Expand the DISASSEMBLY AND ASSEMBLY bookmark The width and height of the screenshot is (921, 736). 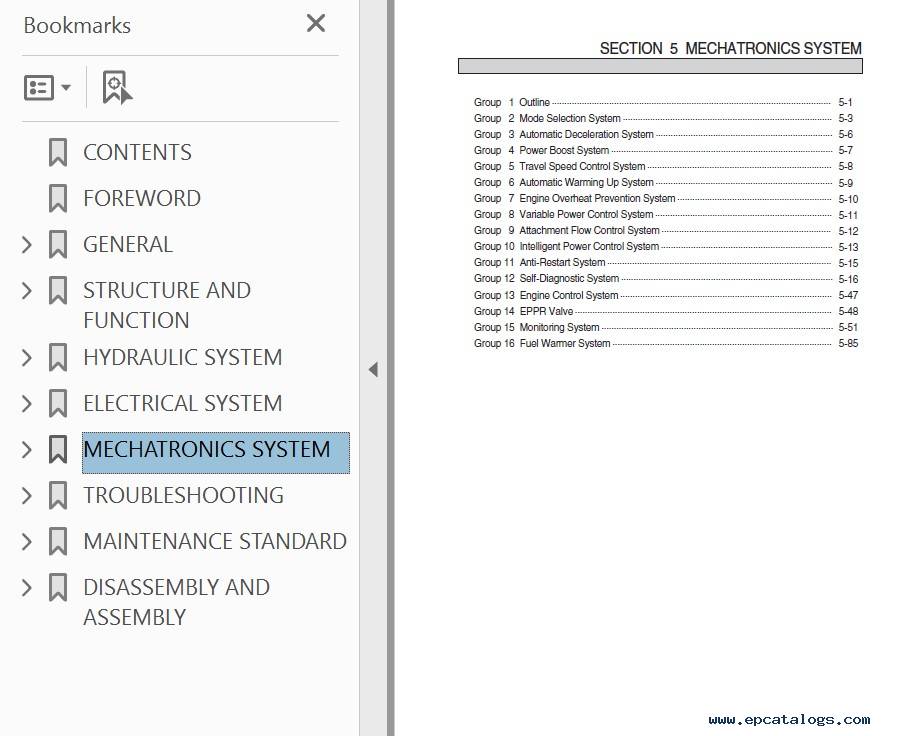[26, 587]
